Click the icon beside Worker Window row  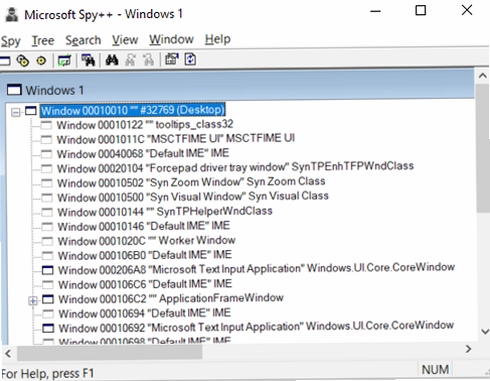pos(47,241)
